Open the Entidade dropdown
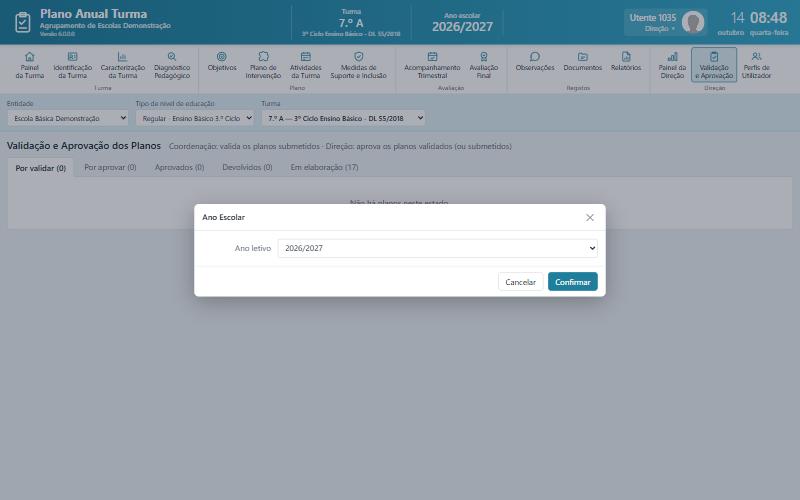The width and height of the screenshot is (800, 500). [67, 118]
